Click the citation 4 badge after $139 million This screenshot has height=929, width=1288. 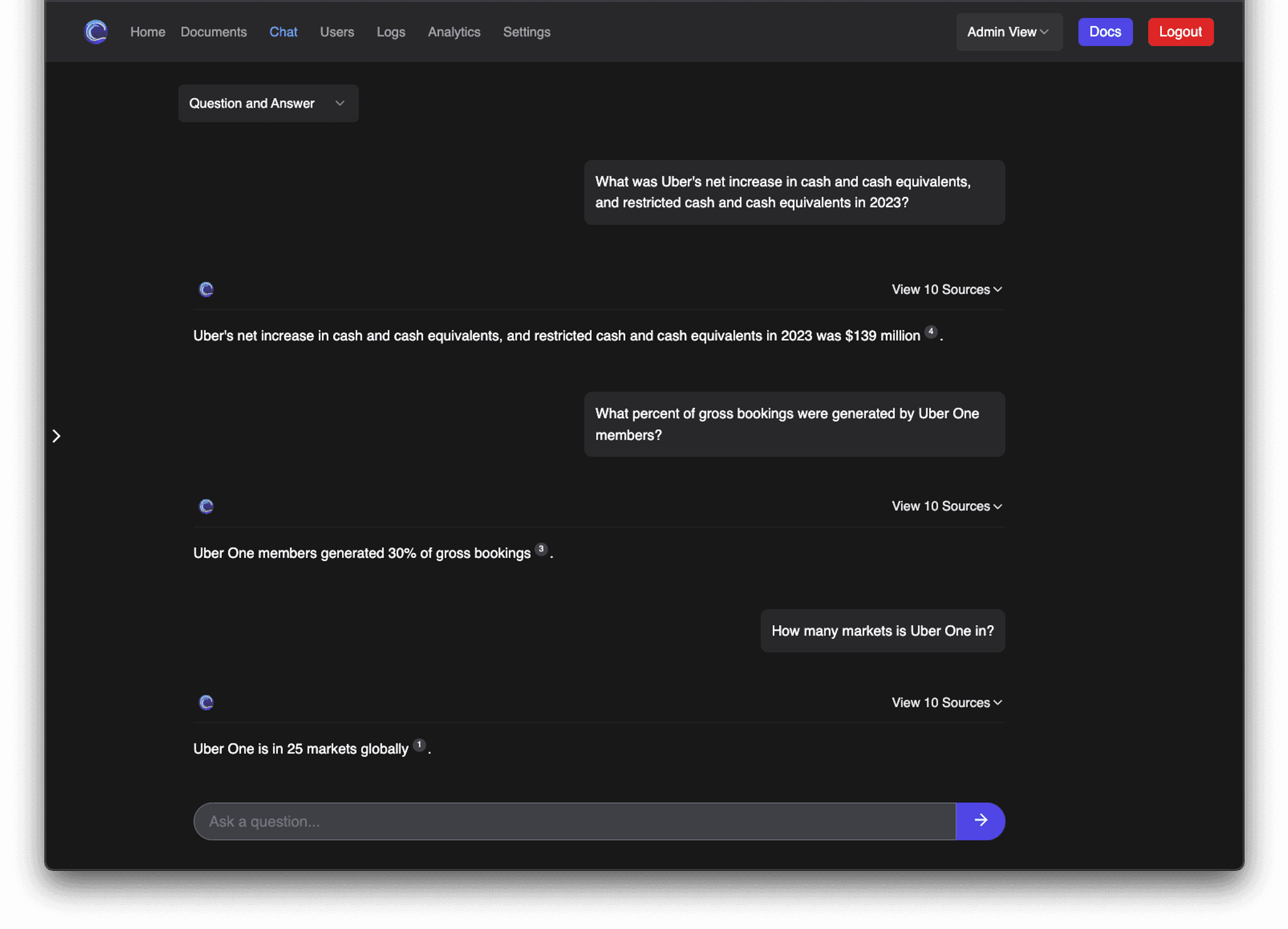931,331
